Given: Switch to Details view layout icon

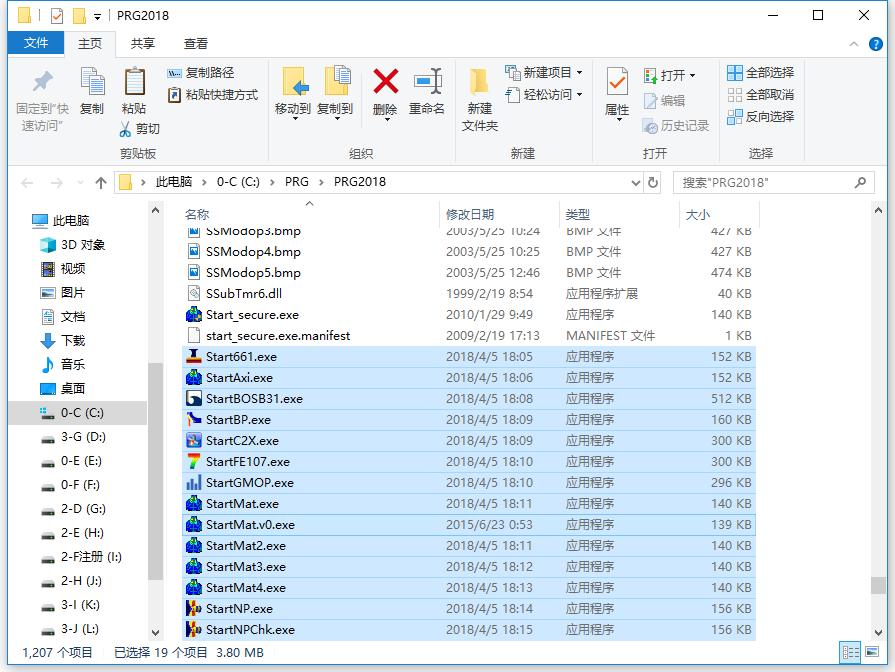Looking at the screenshot, I should click(850, 652).
